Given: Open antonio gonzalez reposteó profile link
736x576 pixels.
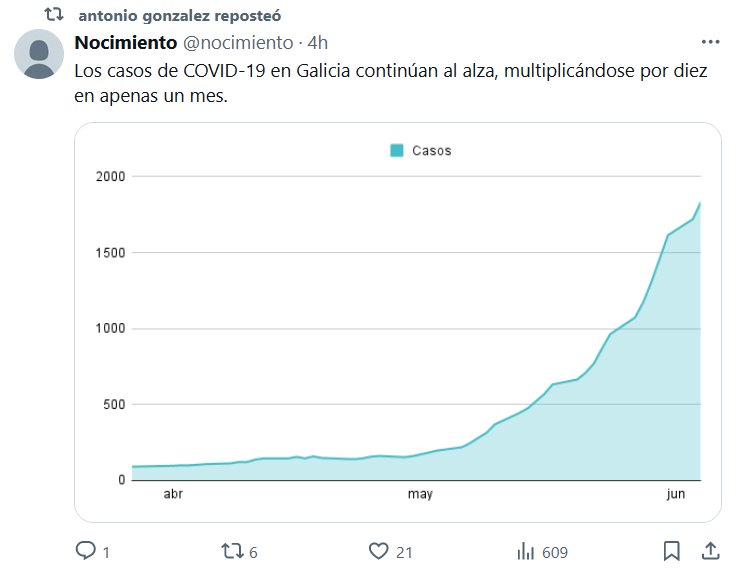Looking at the screenshot, I should 179,17.
